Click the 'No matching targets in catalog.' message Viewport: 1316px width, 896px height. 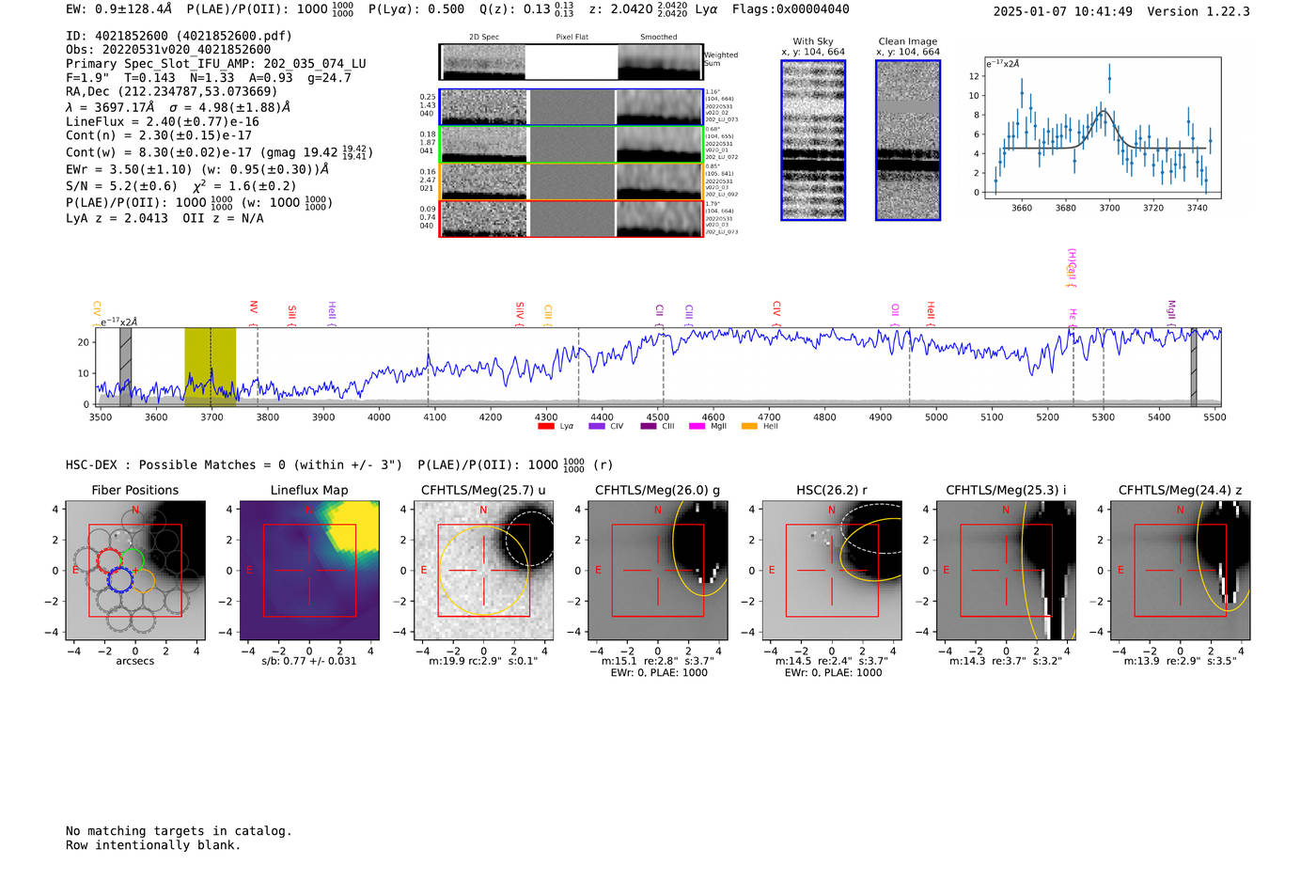179,831
